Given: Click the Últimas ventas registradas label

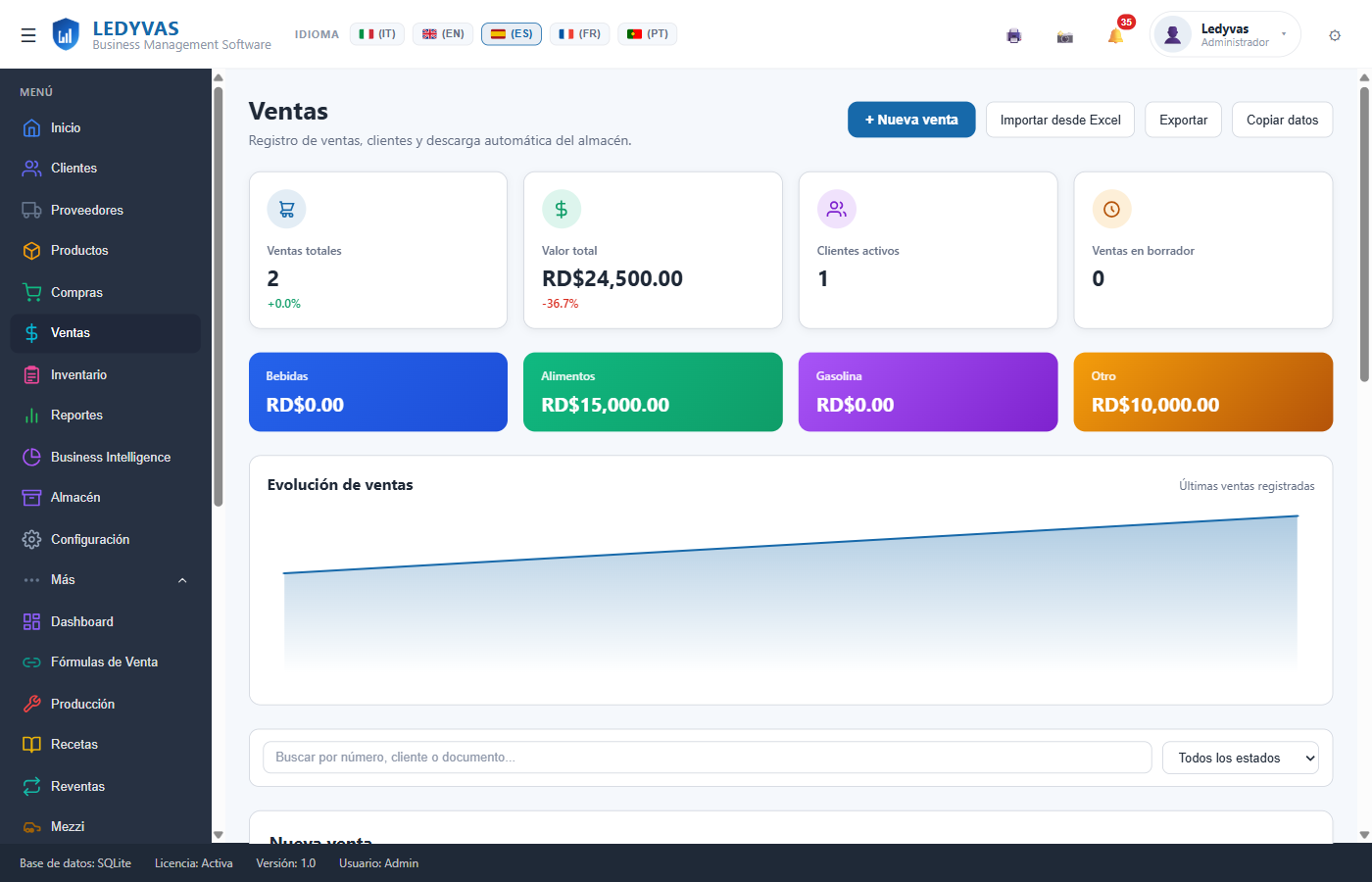Looking at the screenshot, I should pyautogui.click(x=1247, y=486).
